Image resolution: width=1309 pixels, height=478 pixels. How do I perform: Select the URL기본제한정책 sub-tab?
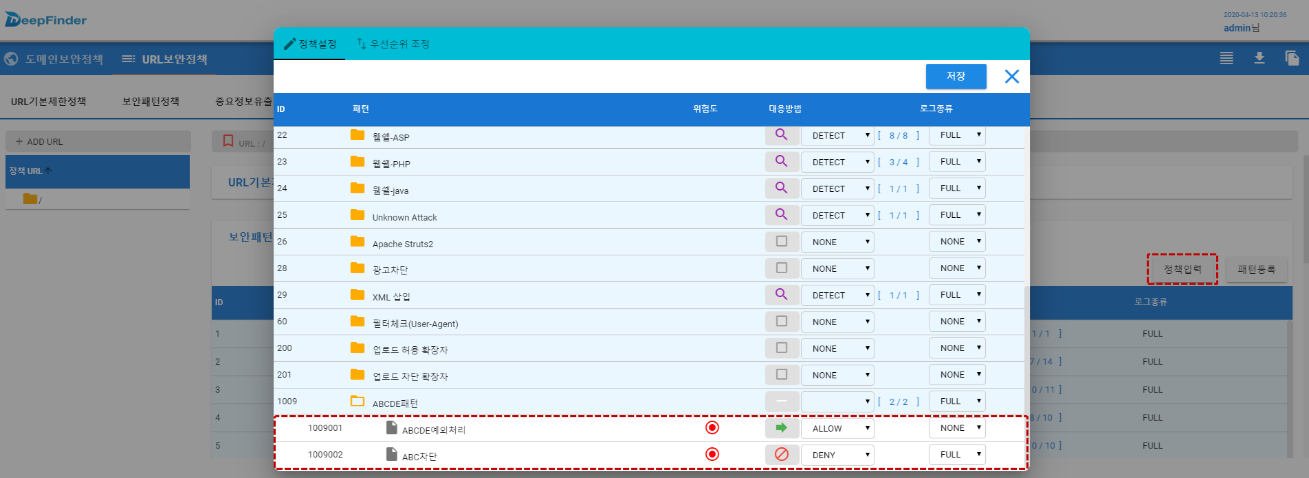coord(49,101)
